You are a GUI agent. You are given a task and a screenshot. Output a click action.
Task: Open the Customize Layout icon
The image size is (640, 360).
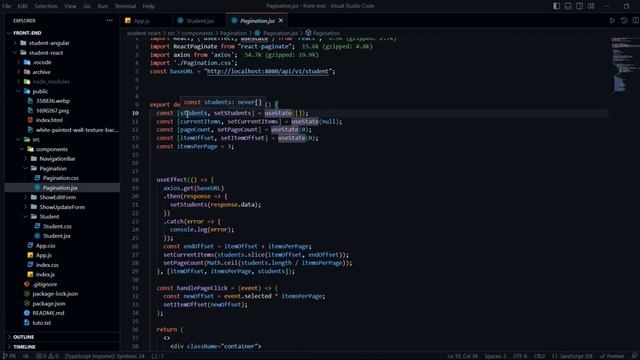point(591,6)
